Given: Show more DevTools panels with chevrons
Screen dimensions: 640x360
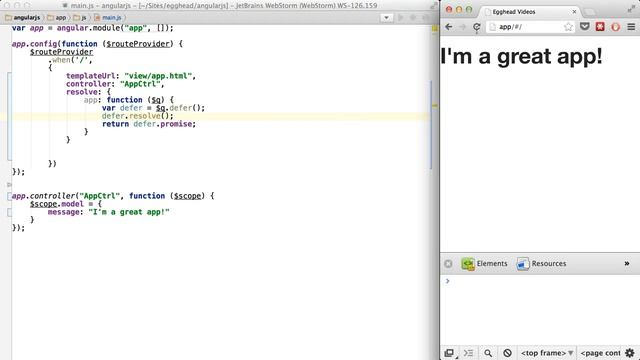Looking at the screenshot, I should (x=627, y=264).
